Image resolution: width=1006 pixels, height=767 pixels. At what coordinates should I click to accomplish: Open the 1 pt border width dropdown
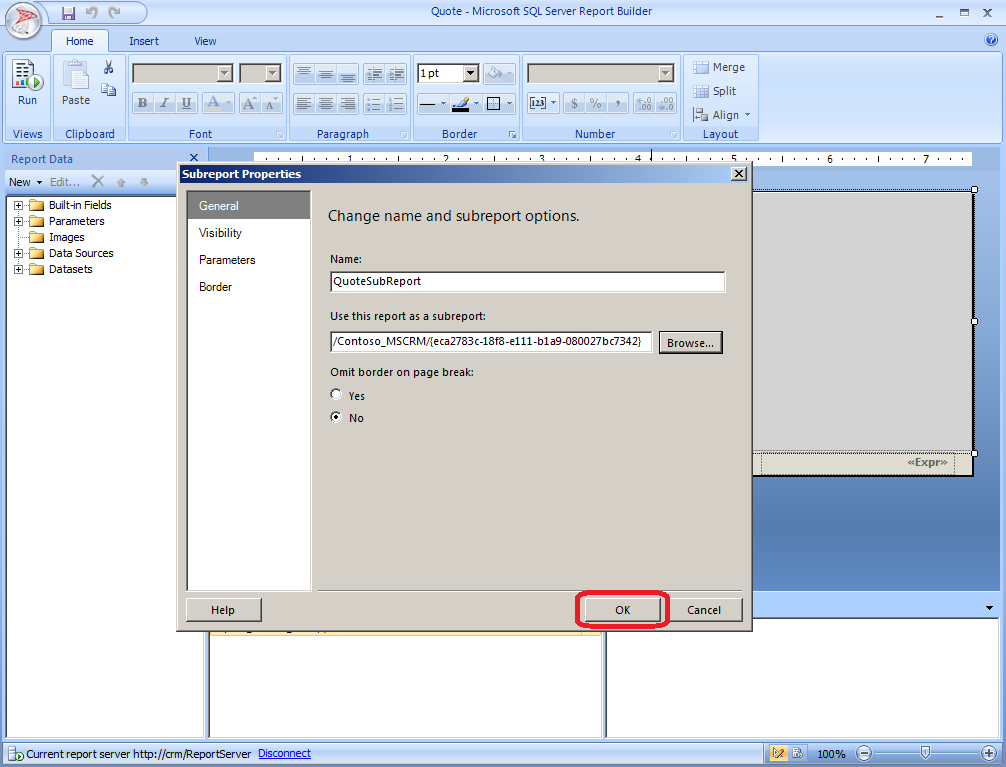(x=471, y=73)
